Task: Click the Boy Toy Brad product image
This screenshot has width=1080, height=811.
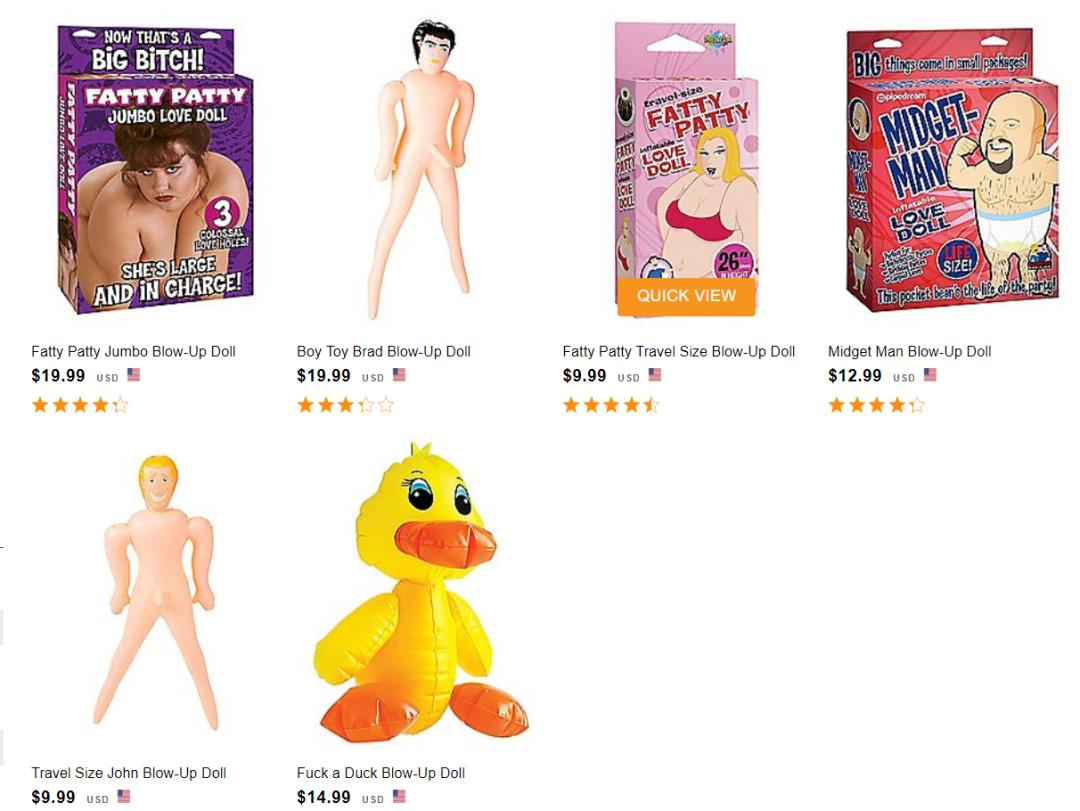Action: (421, 170)
